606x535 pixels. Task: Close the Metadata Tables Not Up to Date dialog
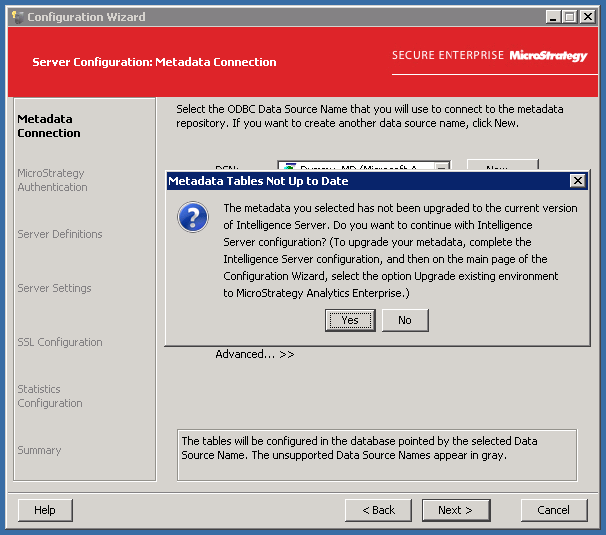point(577,181)
